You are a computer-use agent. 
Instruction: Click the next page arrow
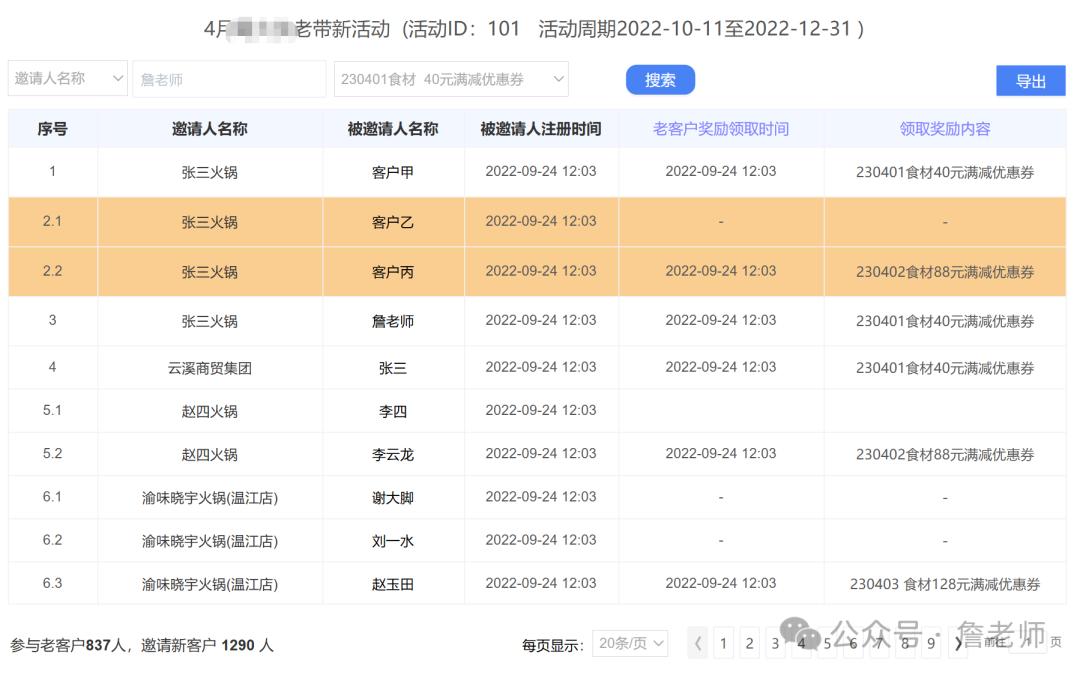point(957,644)
